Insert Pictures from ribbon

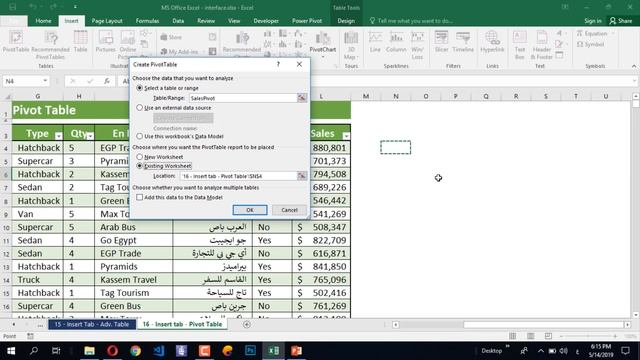105,42
